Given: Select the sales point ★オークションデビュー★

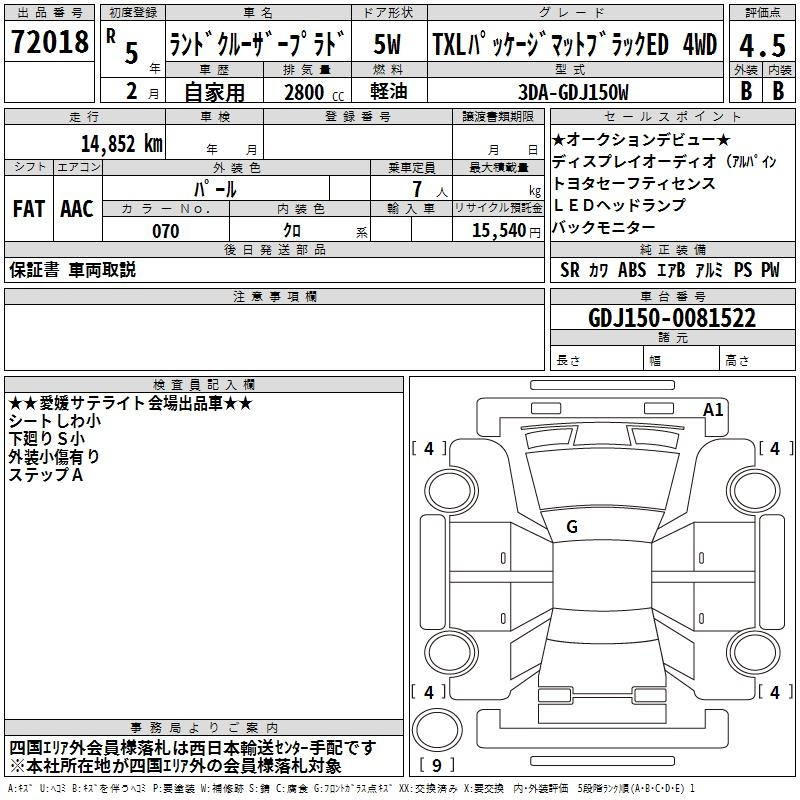Looking at the screenshot, I should click(641, 139).
